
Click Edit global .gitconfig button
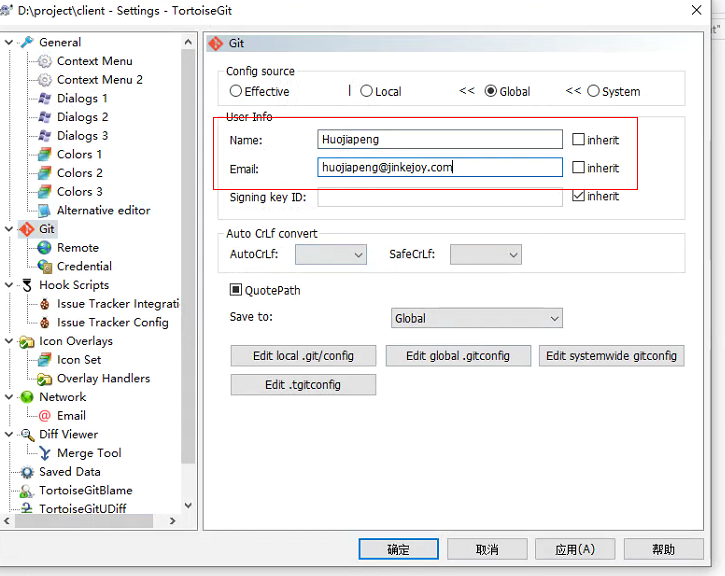pos(458,356)
